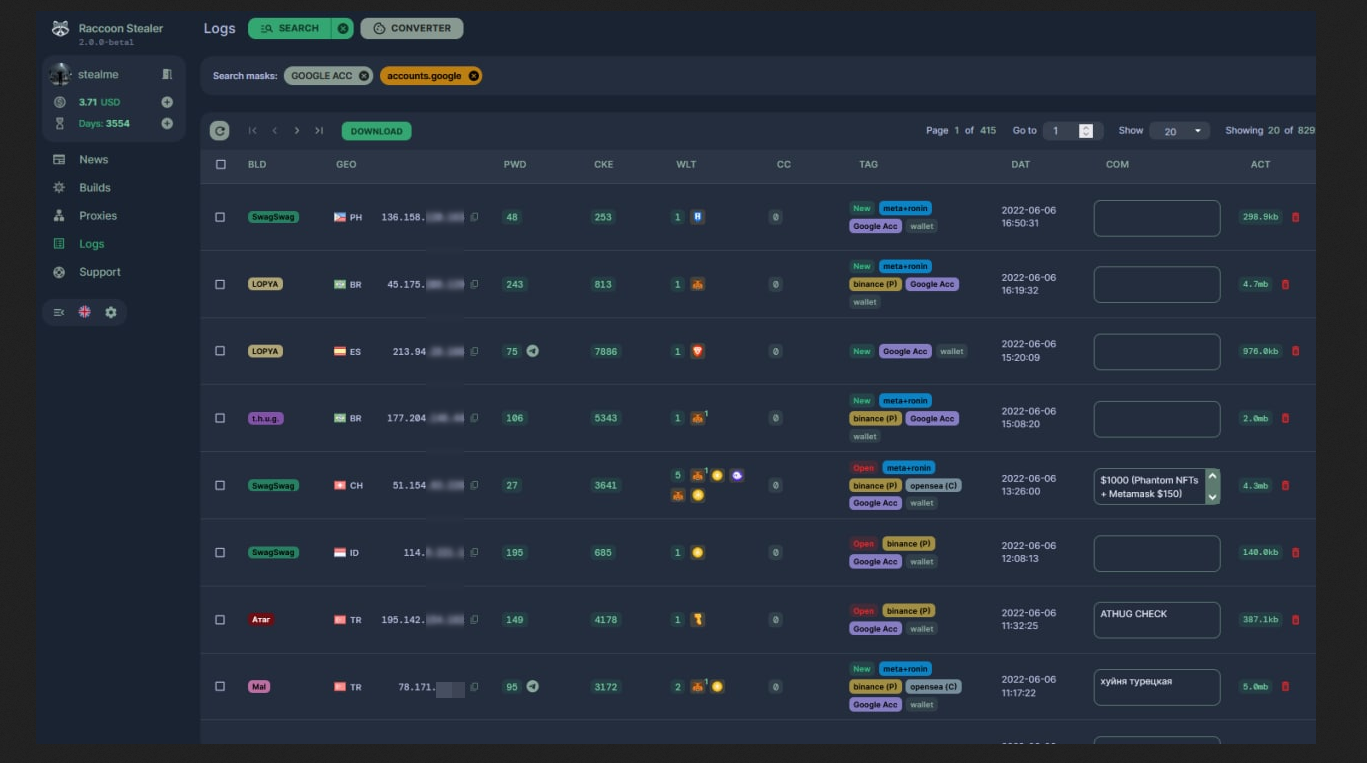Click the PWD column header
Screen dimensions: 1367x763
[x=514, y=164]
